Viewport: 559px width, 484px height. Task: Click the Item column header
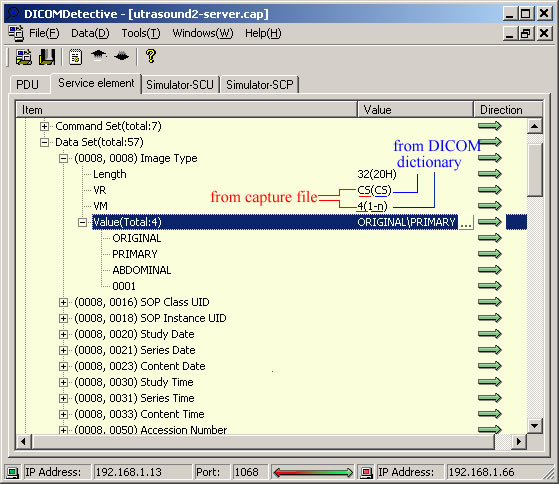[186, 110]
